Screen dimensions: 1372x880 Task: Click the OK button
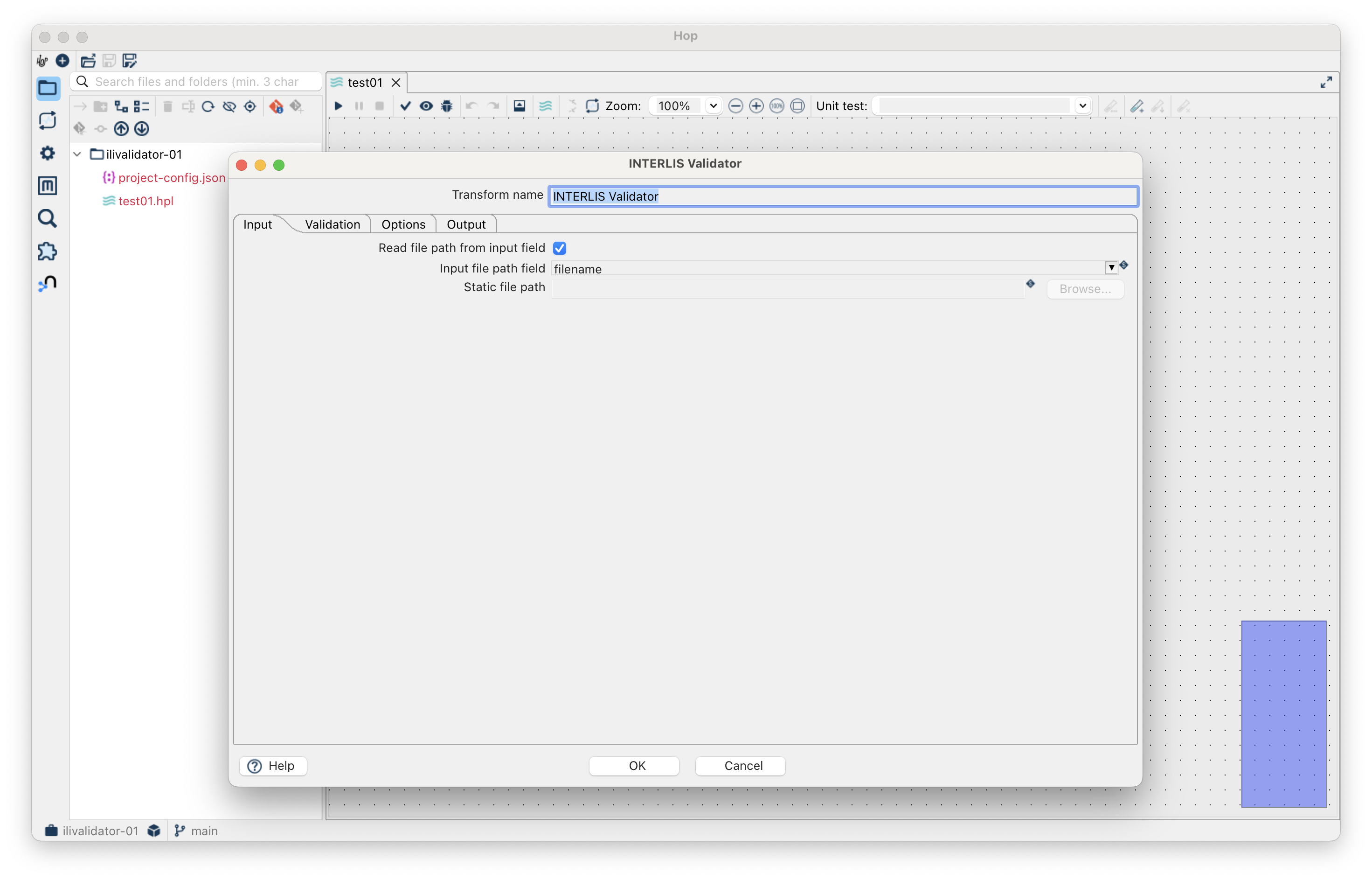coord(636,766)
